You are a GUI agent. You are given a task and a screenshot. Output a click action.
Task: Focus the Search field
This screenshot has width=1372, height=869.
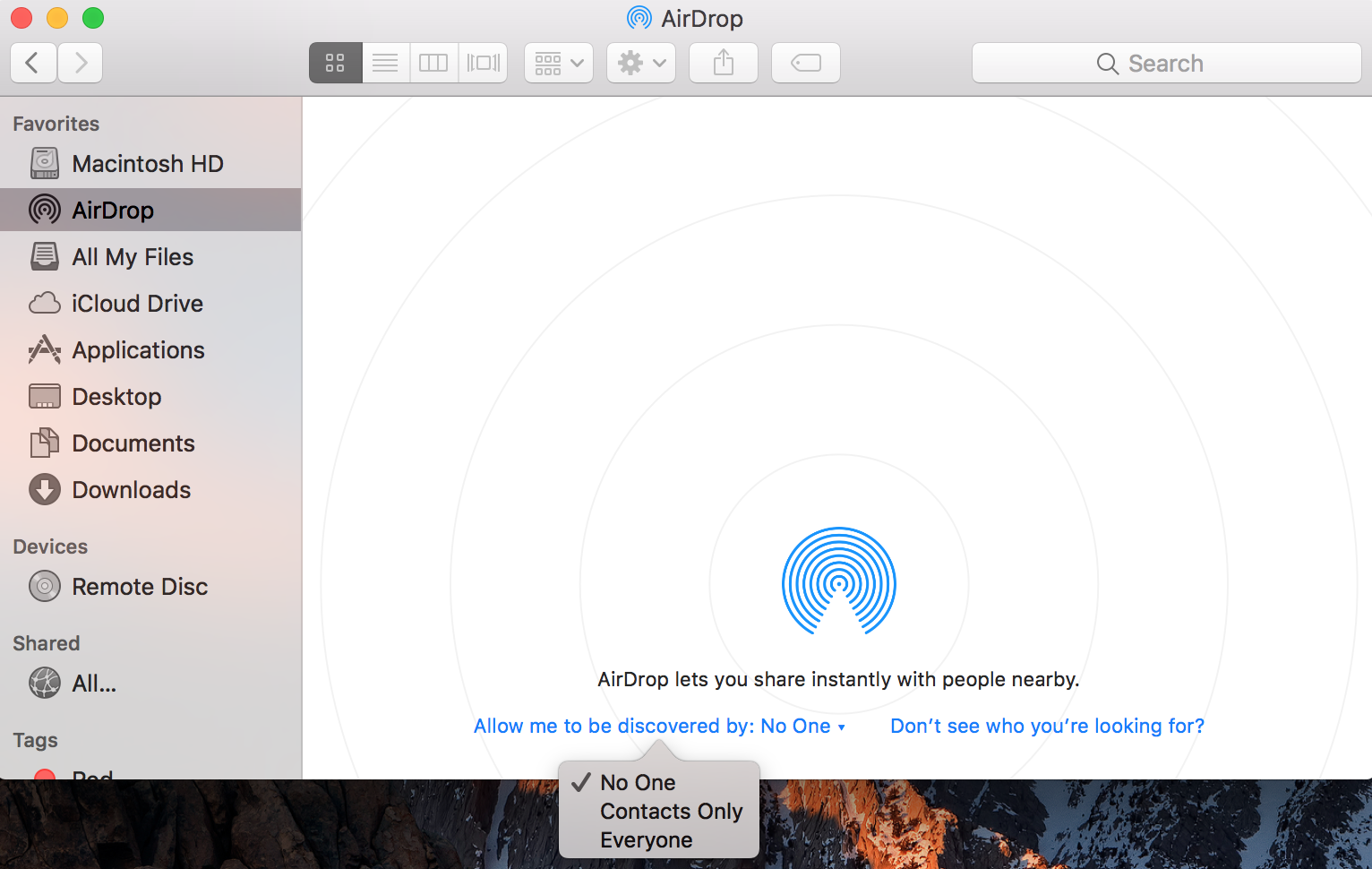pyautogui.click(x=1167, y=63)
